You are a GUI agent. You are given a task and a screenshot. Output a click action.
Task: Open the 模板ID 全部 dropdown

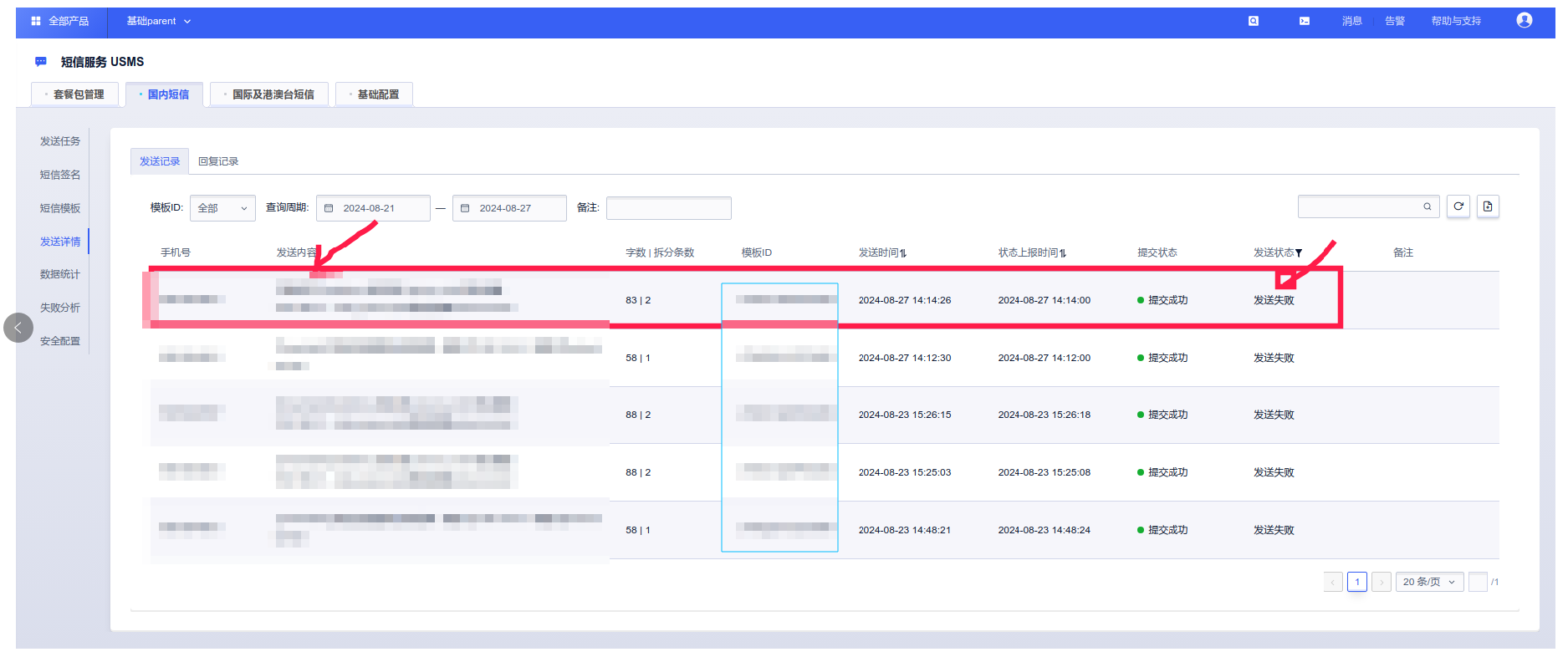point(222,208)
